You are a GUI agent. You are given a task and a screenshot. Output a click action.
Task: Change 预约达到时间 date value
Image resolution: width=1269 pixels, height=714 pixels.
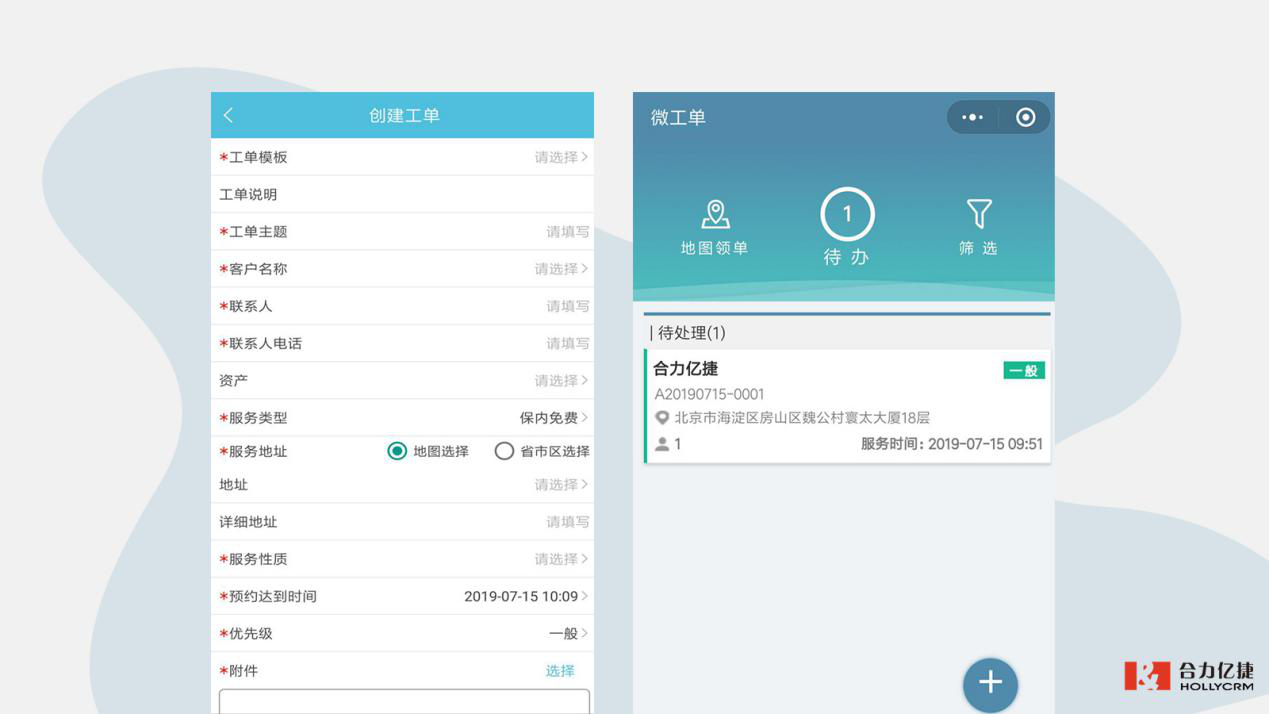(526, 596)
